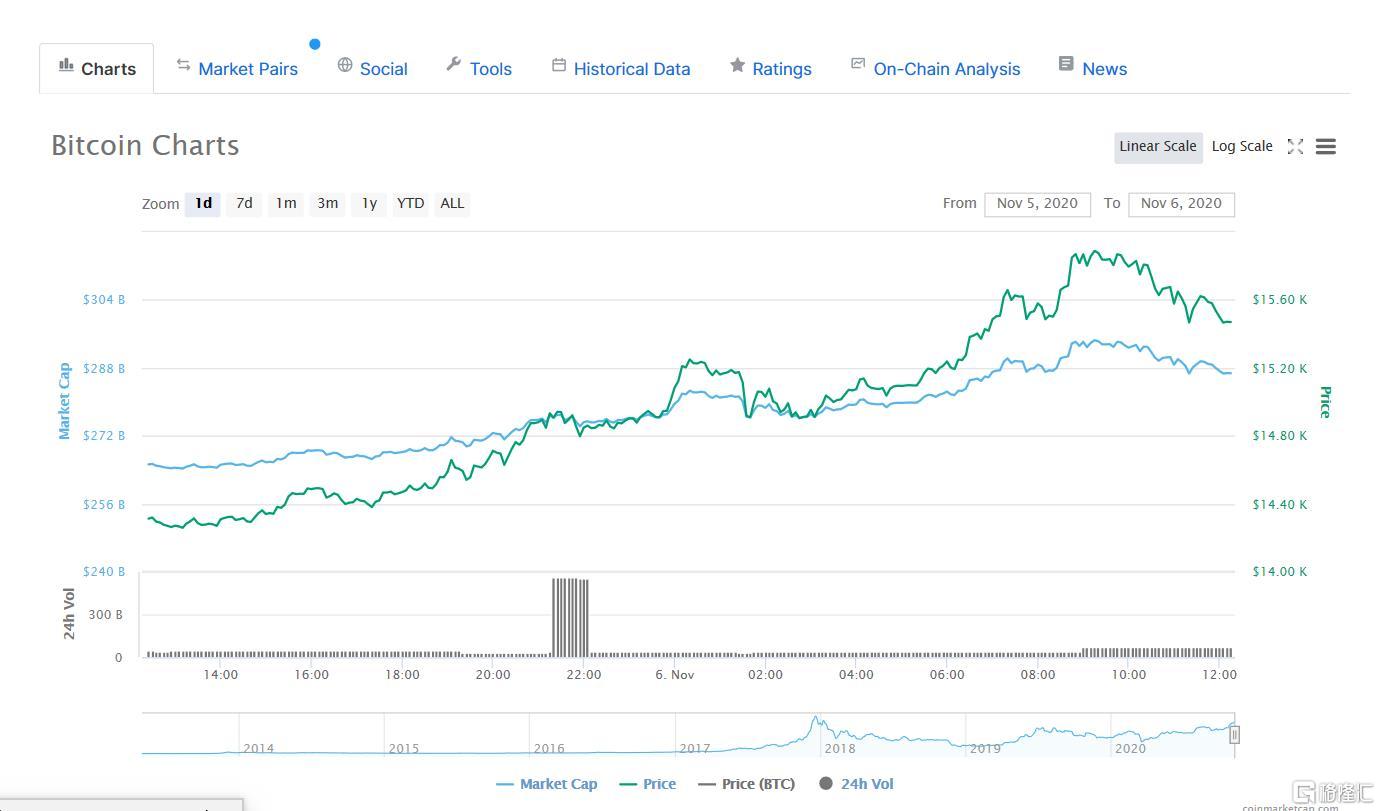Click the navigator right range handle
This screenshot has width=1380, height=811.
[1234, 734]
